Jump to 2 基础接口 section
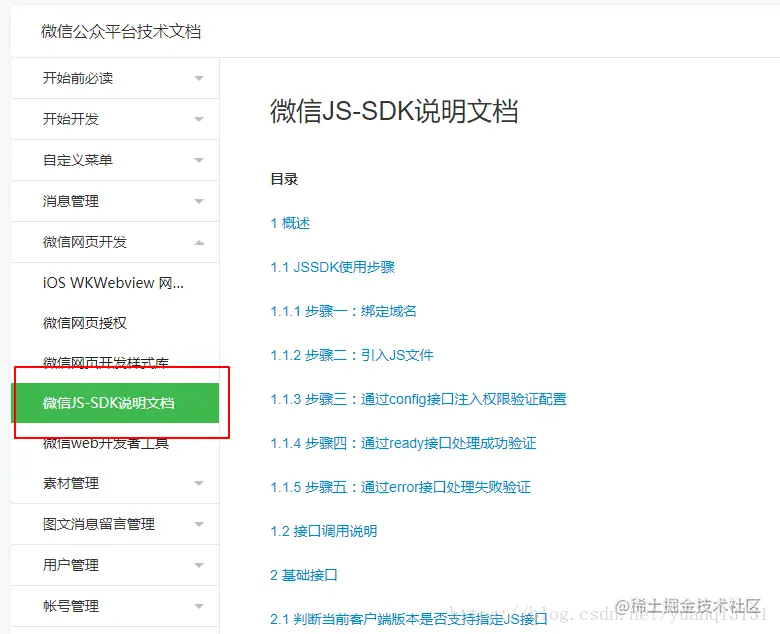Viewport: 780px width, 634px height. click(x=303, y=575)
